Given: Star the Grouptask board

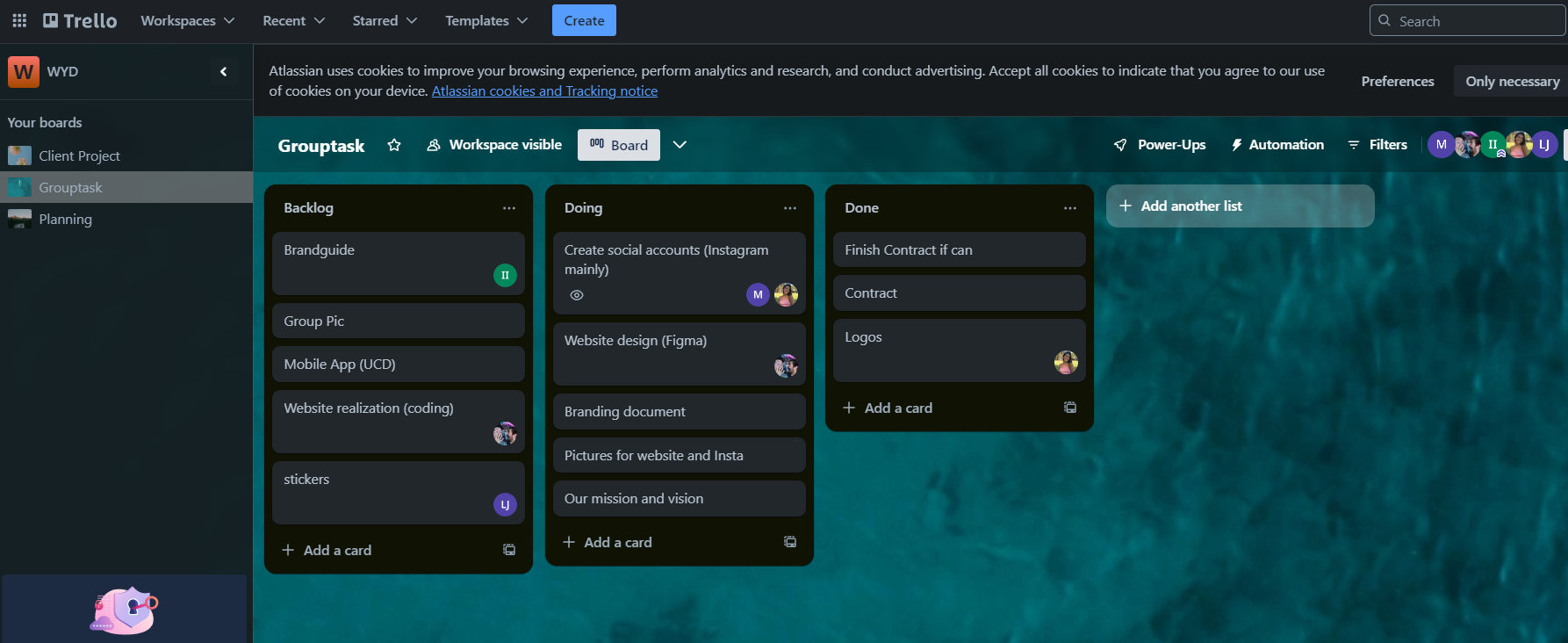Looking at the screenshot, I should point(394,145).
